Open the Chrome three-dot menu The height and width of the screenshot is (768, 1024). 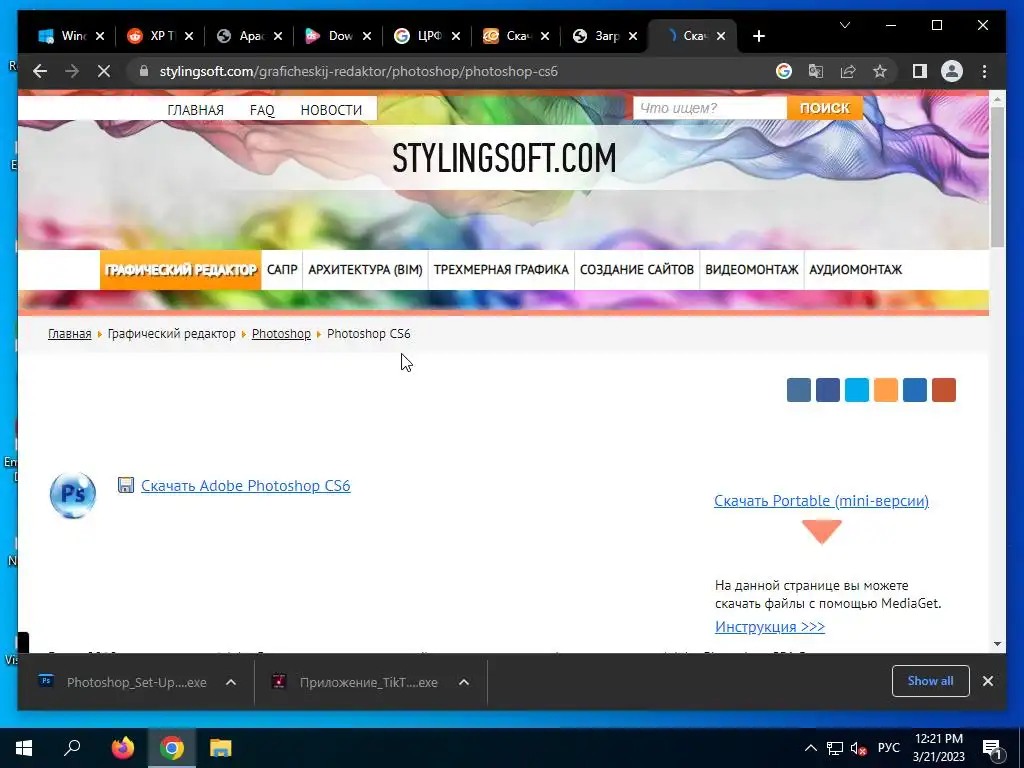tap(984, 71)
